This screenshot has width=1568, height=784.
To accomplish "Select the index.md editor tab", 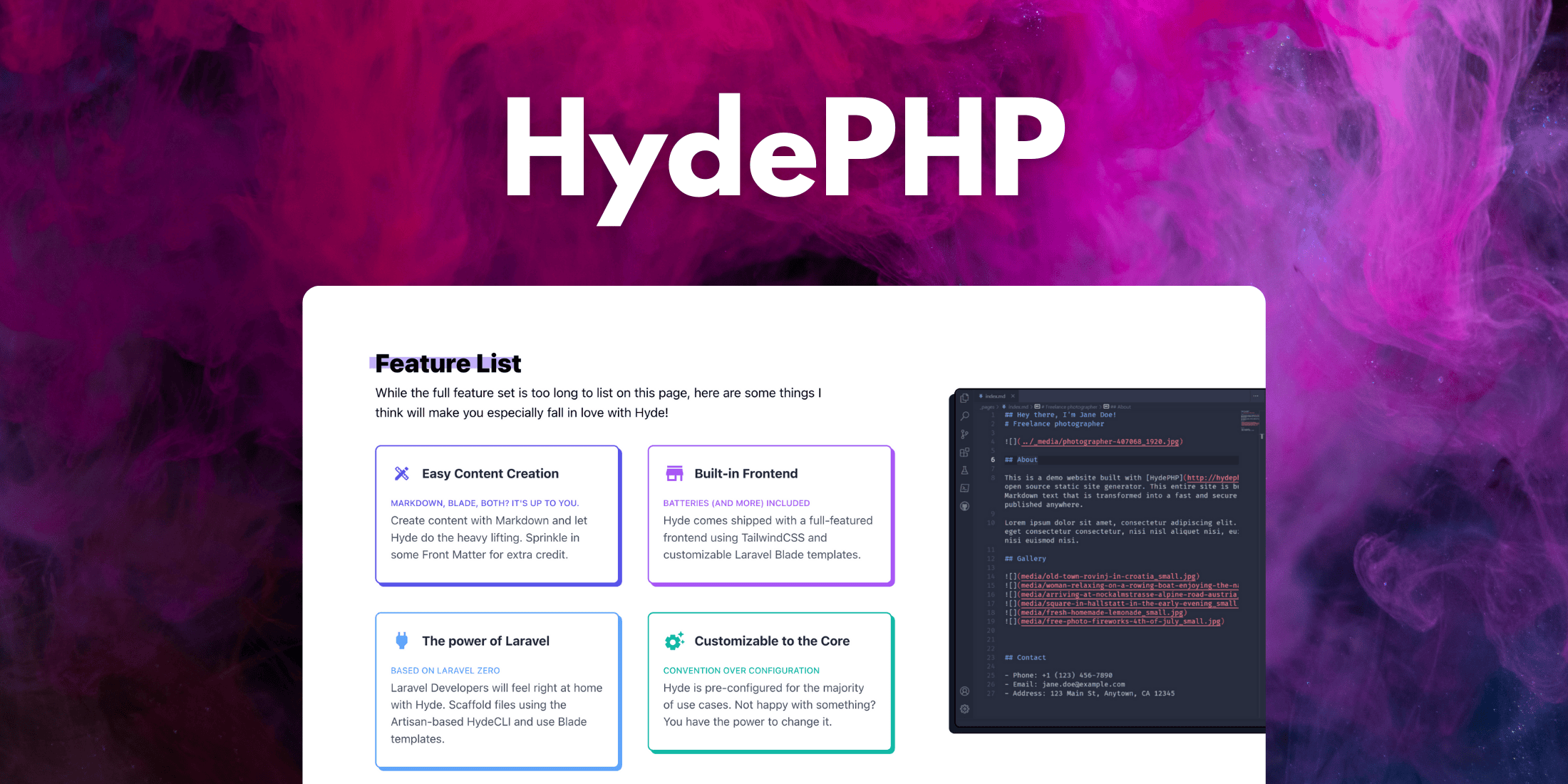I will [x=996, y=396].
